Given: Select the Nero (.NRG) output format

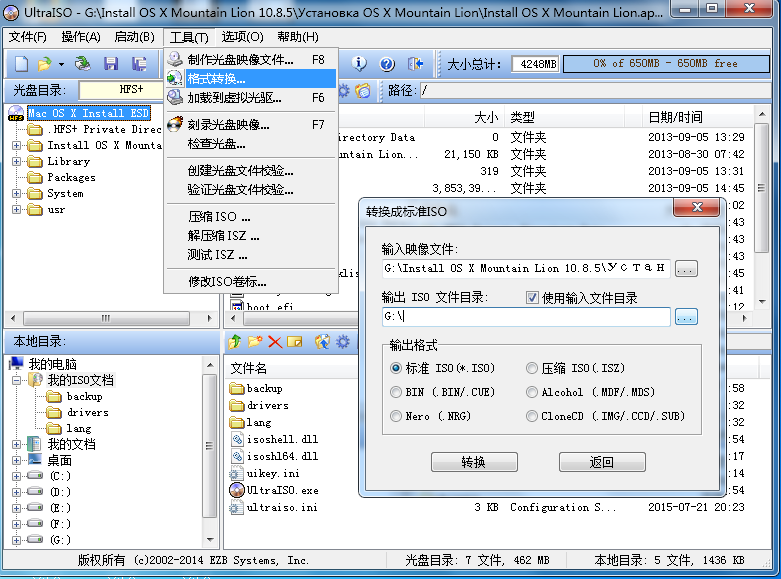Looking at the screenshot, I should pyautogui.click(x=396, y=416).
